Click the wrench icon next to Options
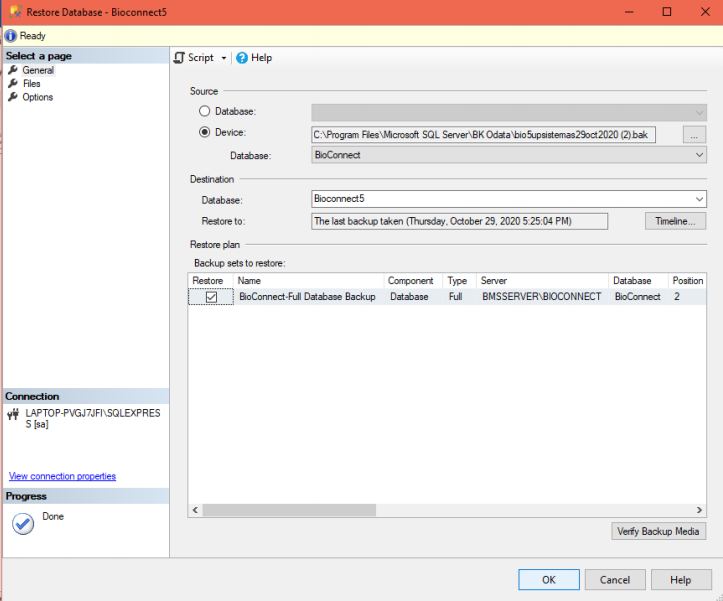Screen dimensions: 723x601 pyautogui.click(x=13, y=97)
